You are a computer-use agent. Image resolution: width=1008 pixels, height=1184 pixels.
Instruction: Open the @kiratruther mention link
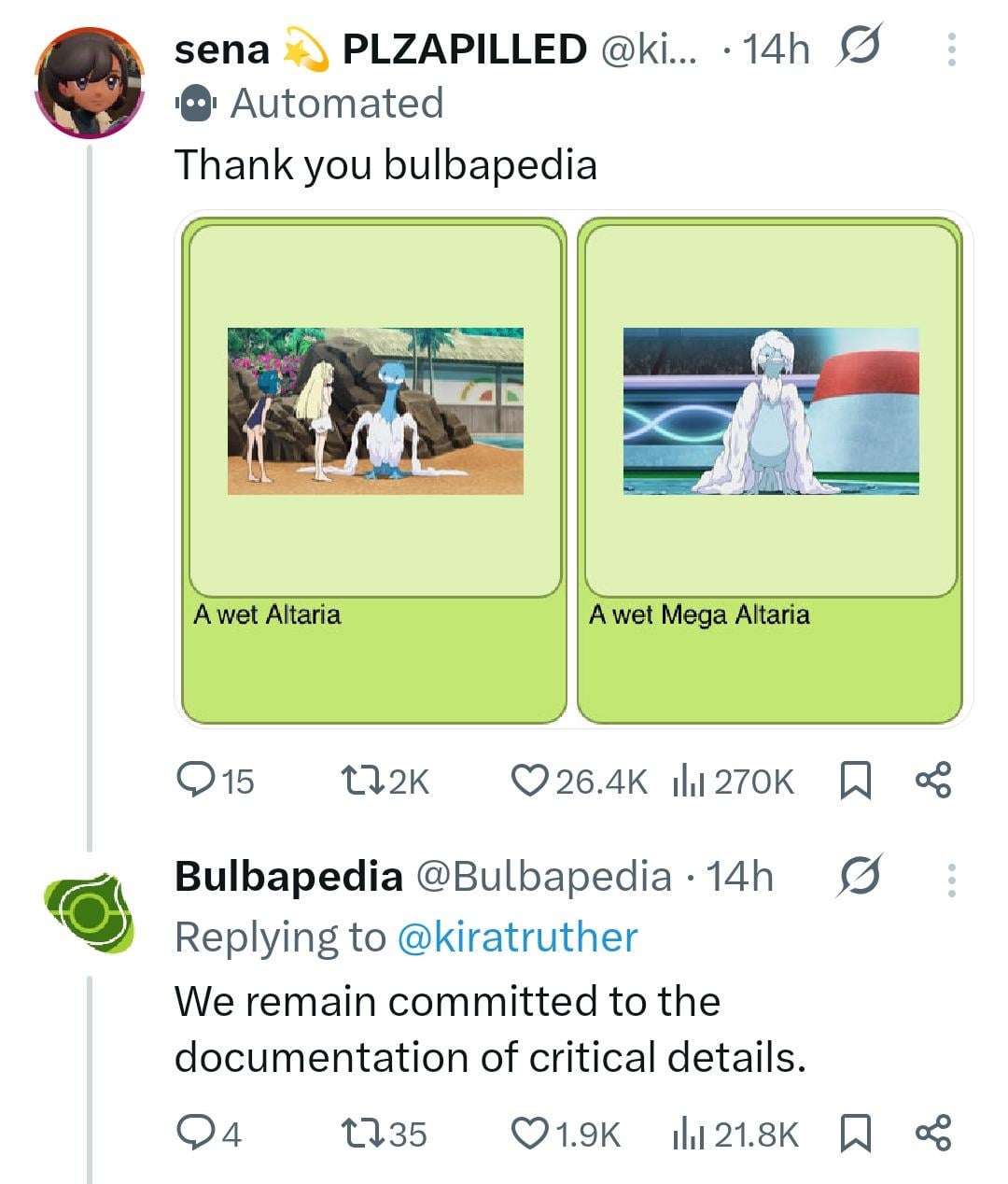pyautogui.click(x=517, y=937)
